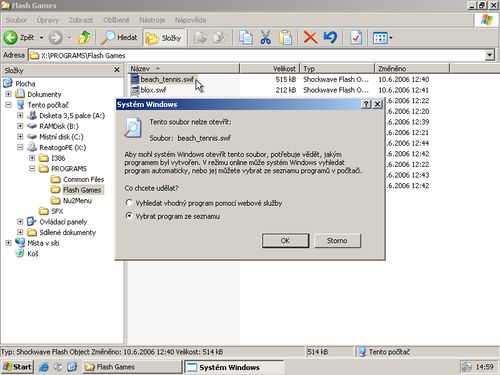
Task: Click the address path field
Action: pos(257,55)
